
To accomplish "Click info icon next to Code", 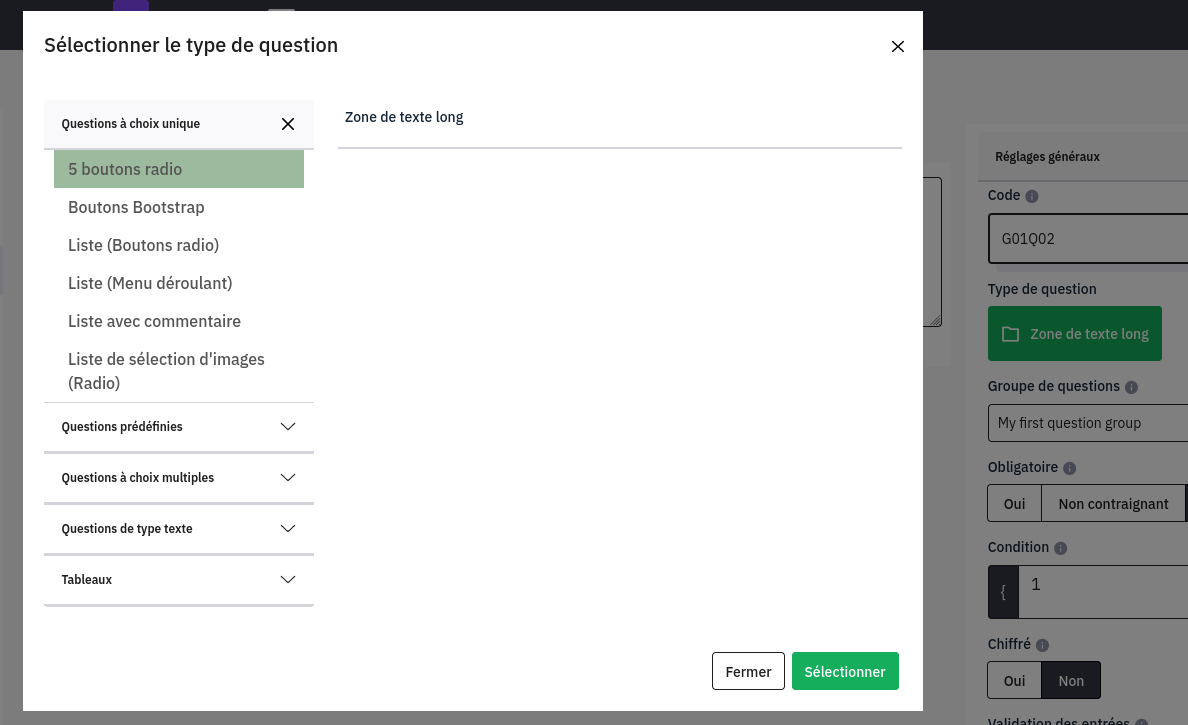I will pos(1032,197).
